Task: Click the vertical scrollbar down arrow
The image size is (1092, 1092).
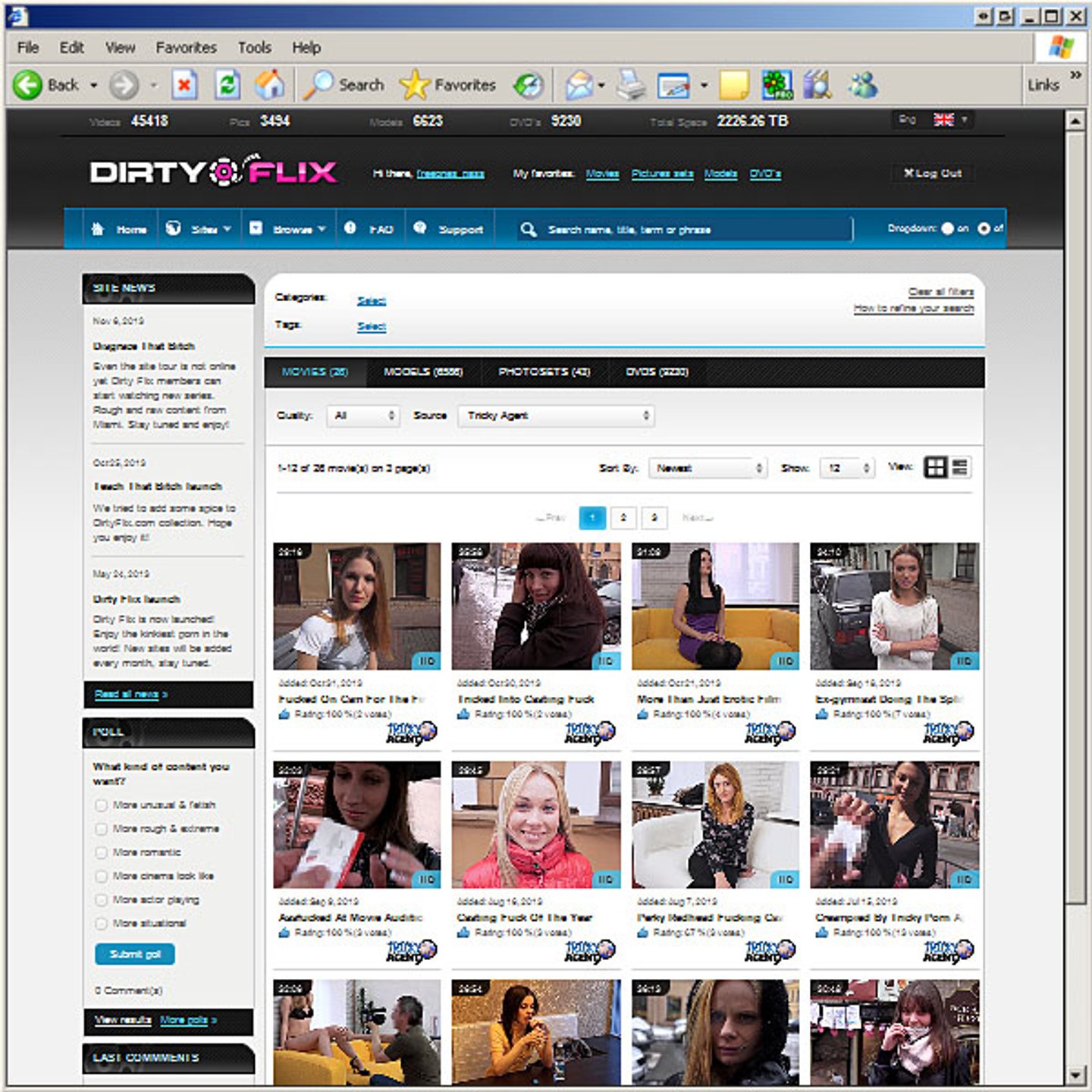Action: [x=1075, y=1075]
